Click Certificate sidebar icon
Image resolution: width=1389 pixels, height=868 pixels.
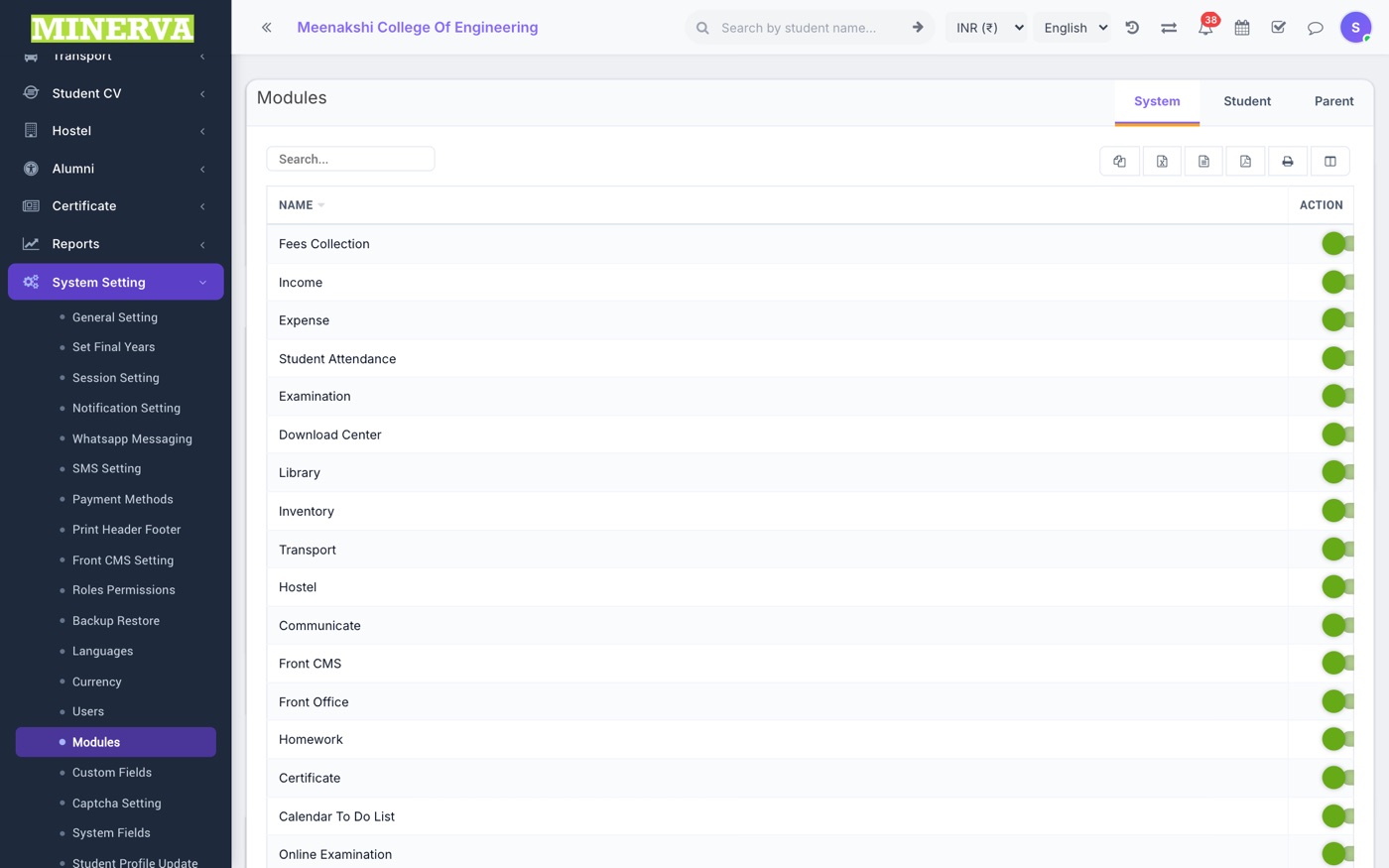click(x=31, y=206)
